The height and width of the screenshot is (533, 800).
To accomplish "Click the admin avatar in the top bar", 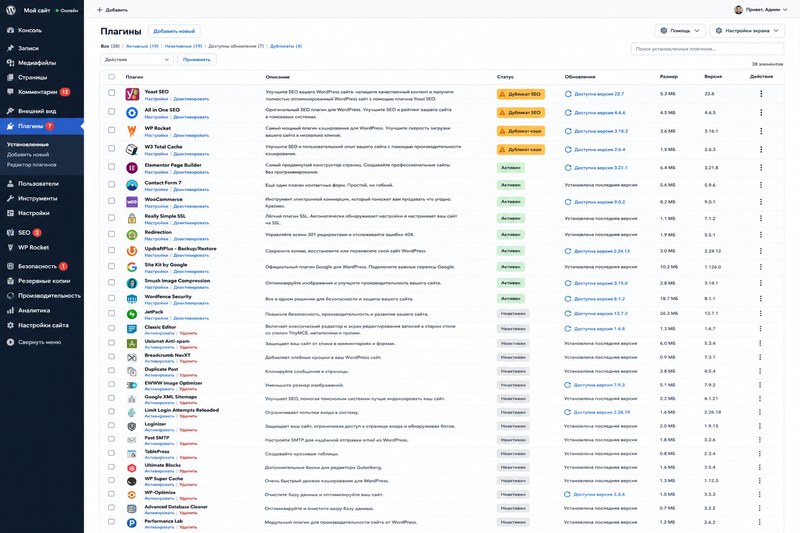I will tap(738, 10).
